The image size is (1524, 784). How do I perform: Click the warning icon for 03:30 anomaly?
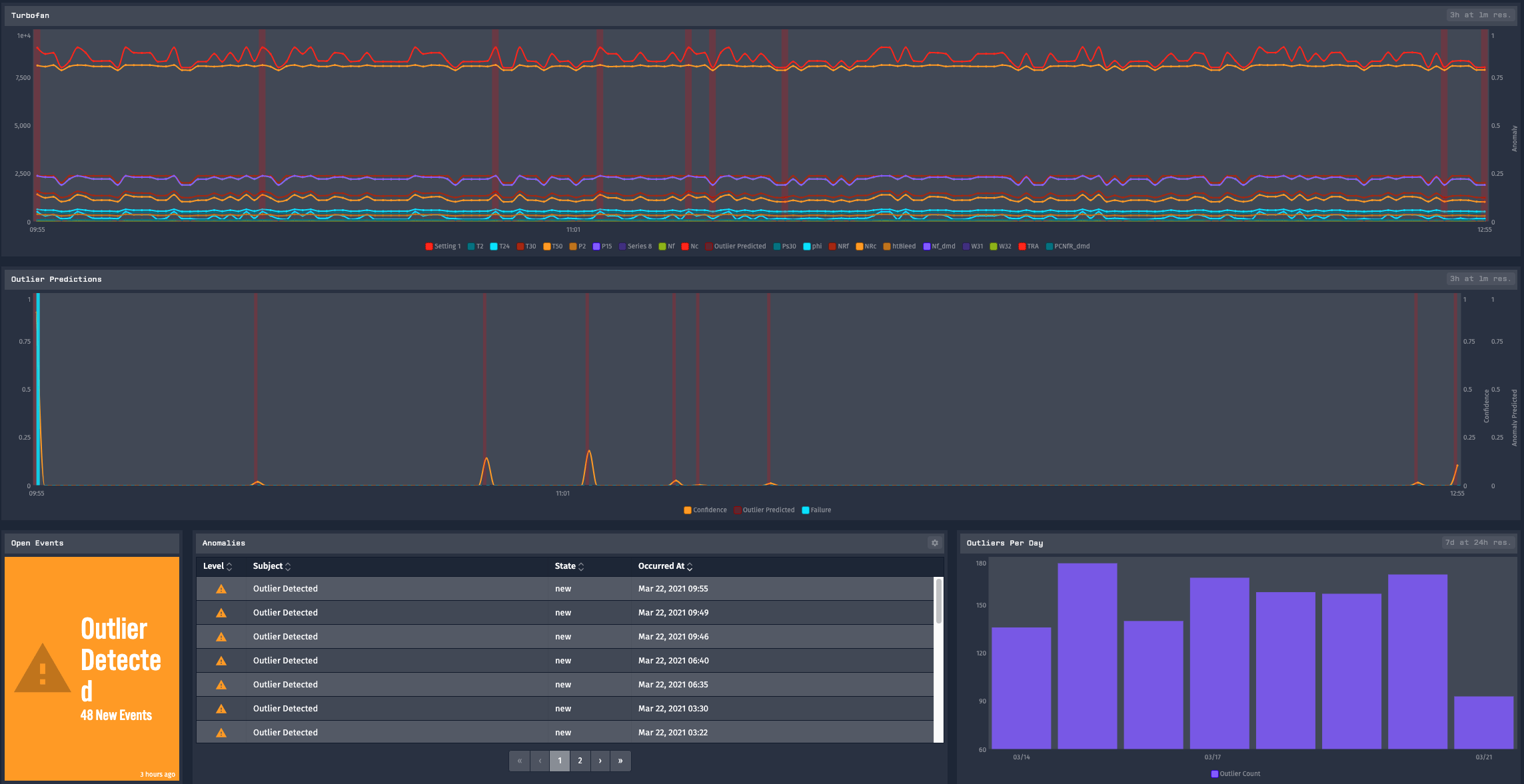[221, 709]
